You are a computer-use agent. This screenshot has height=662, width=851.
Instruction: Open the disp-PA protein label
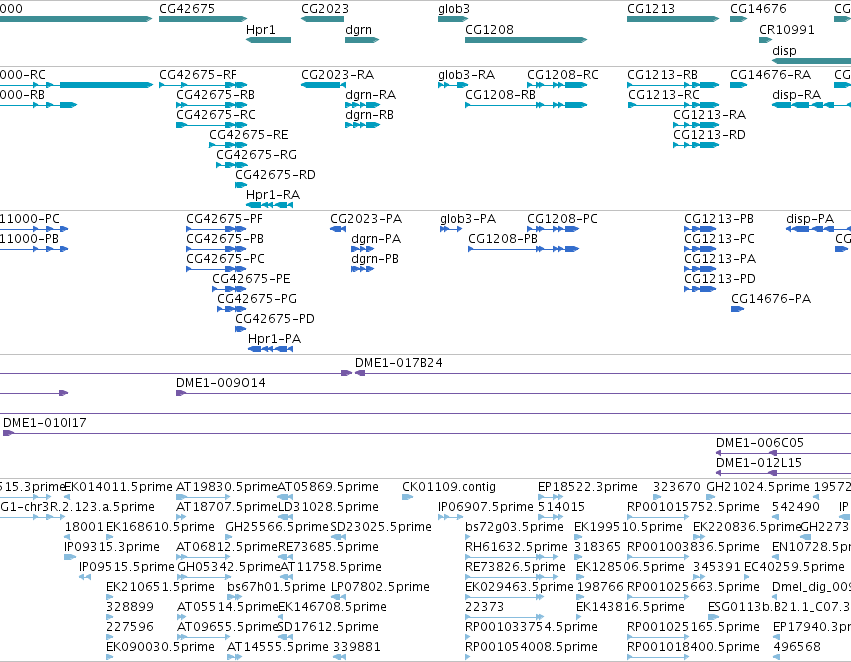(x=810, y=219)
